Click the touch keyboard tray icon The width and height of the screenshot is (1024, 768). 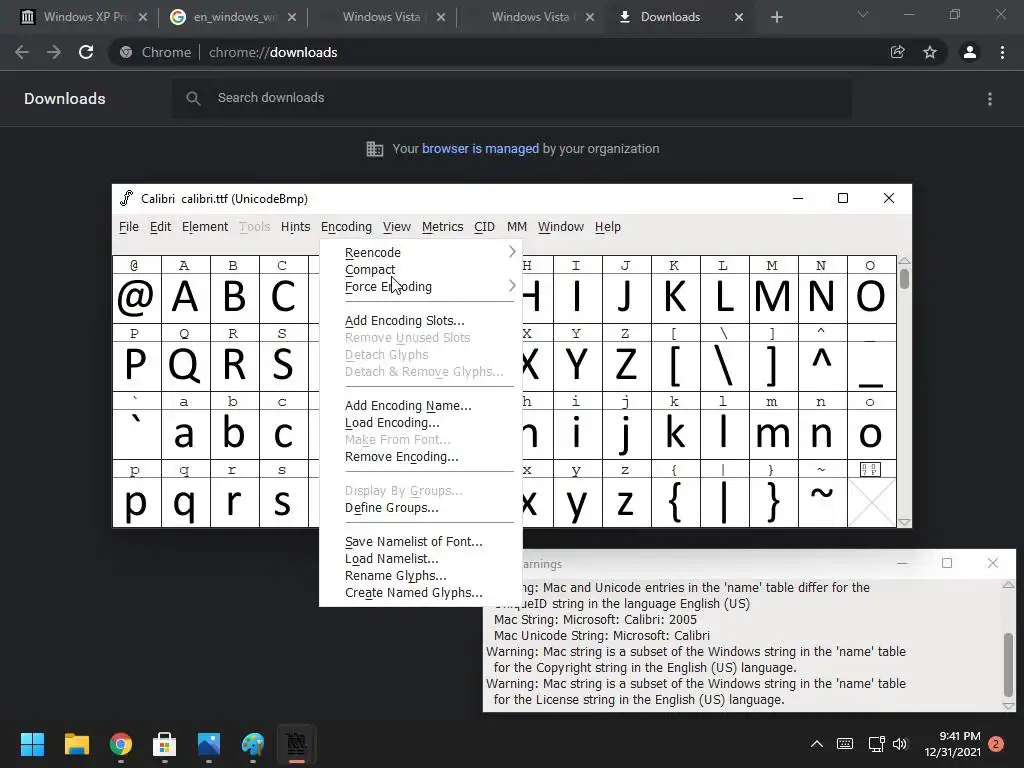844,744
